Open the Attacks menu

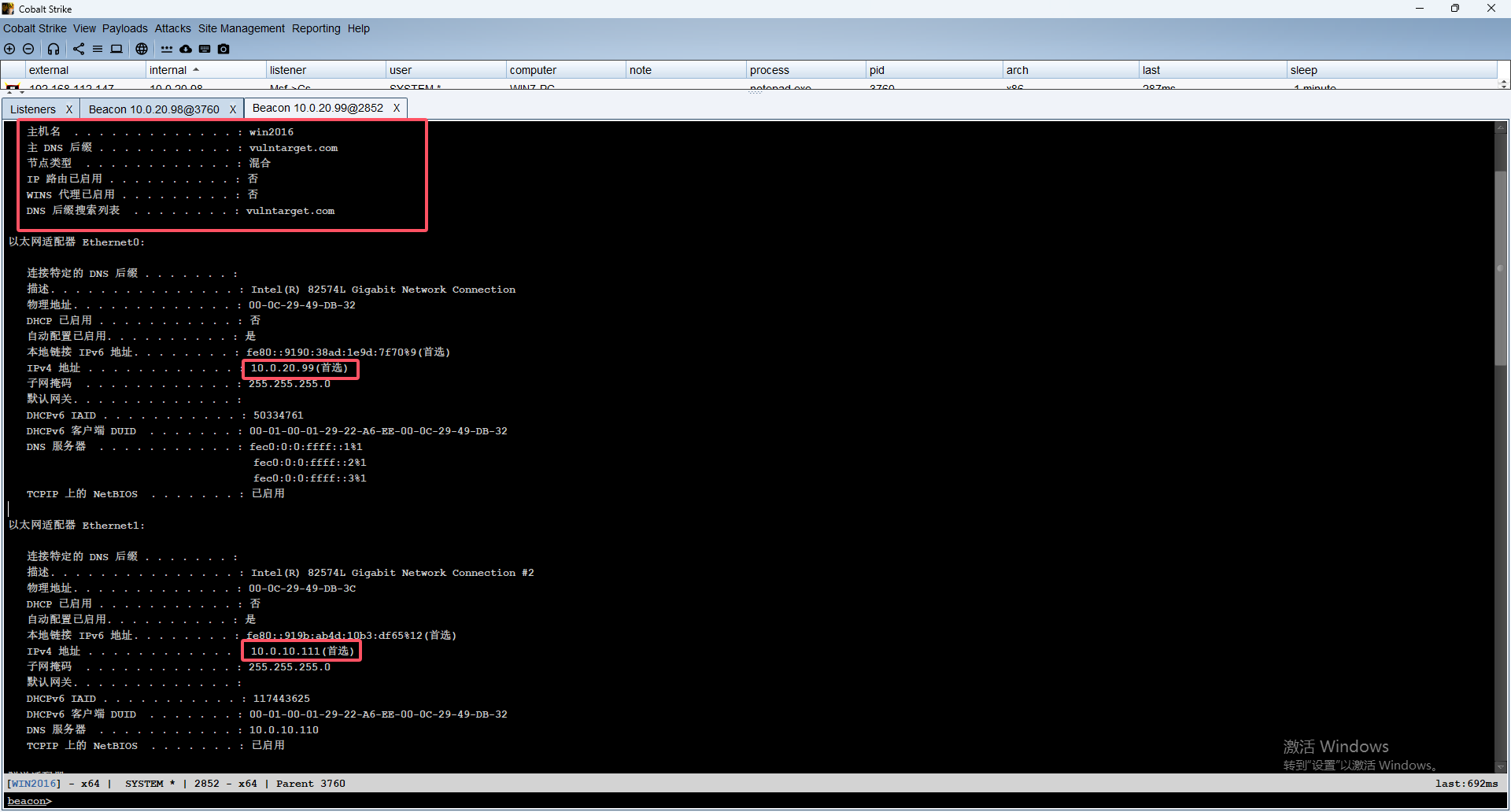[x=172, y=28]
